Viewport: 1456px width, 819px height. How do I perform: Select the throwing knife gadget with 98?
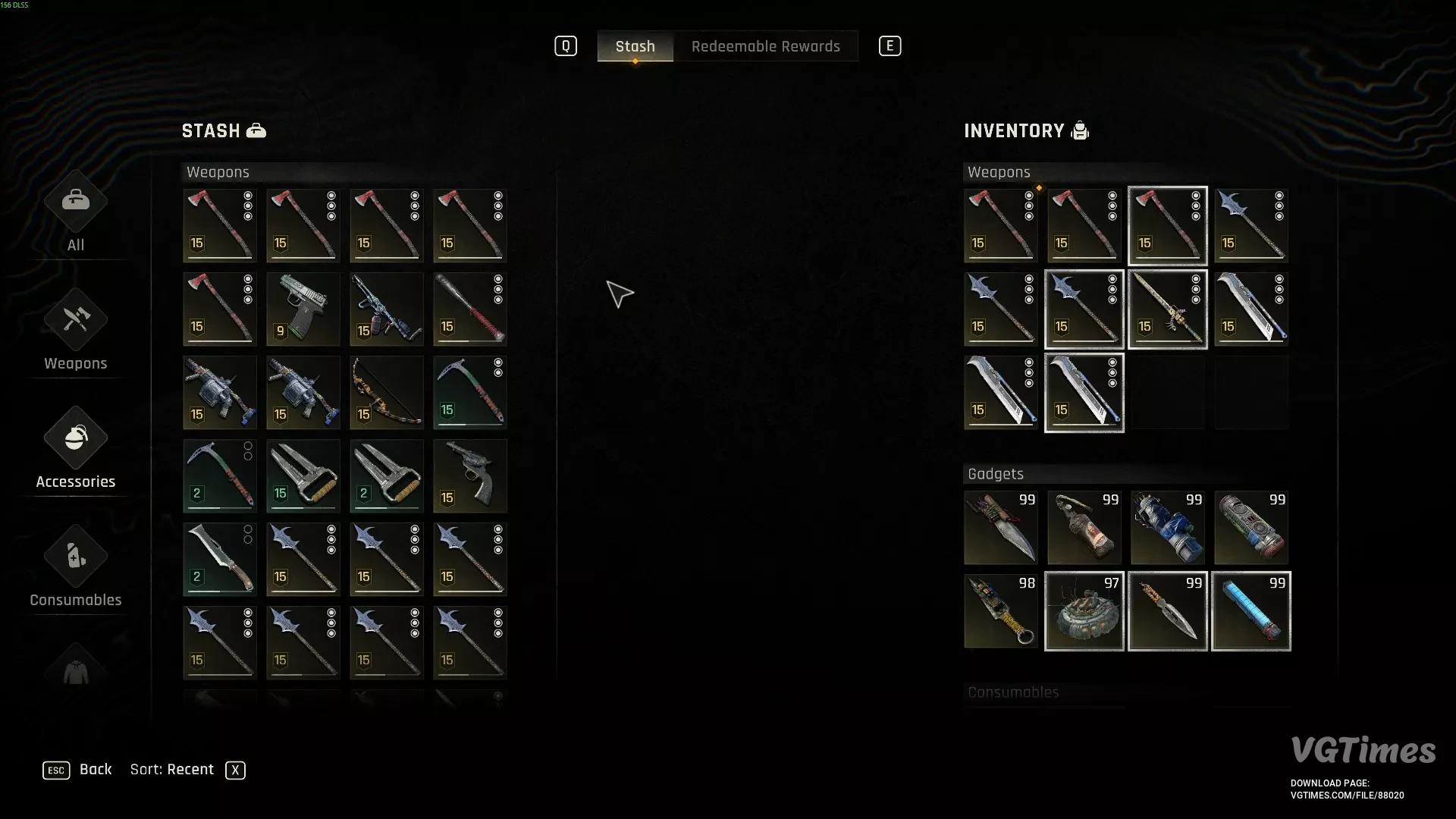coord(1001,611)
